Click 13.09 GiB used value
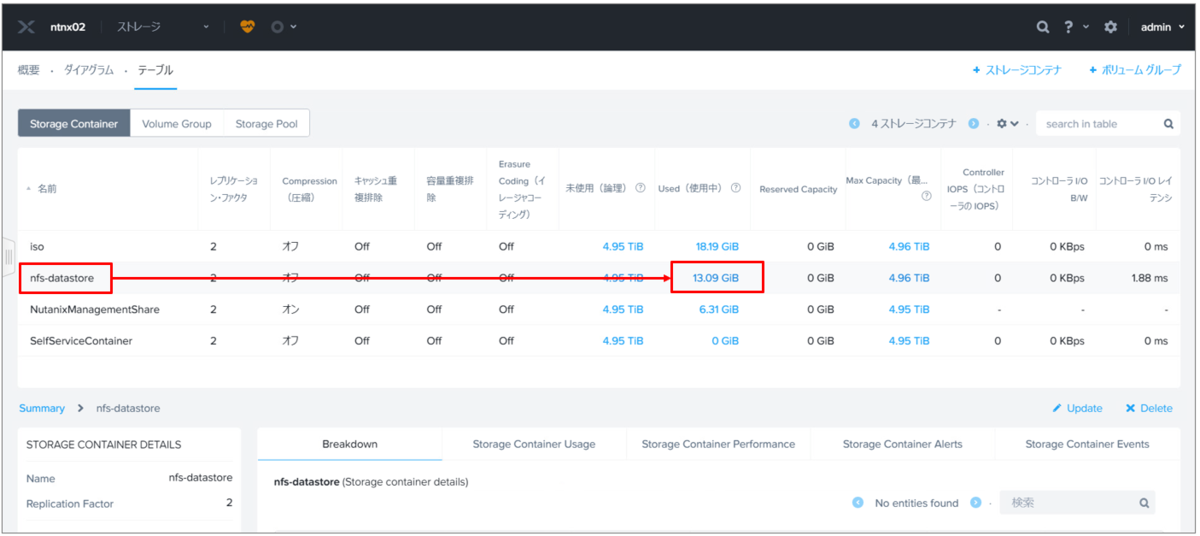The height and width of the screenshot is (536, 1200). (716, 278)
